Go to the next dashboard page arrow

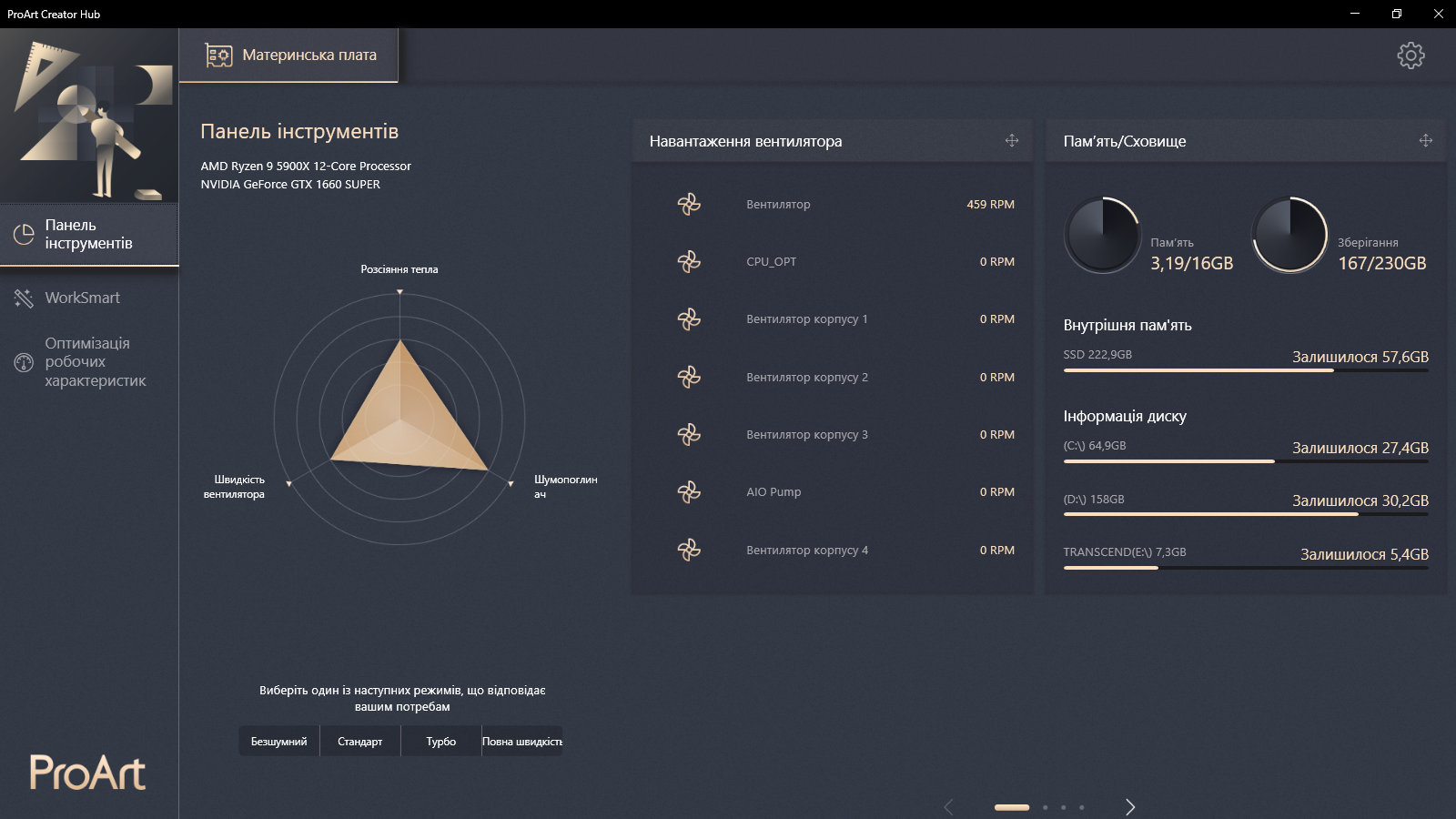[x=1130, y=807]
